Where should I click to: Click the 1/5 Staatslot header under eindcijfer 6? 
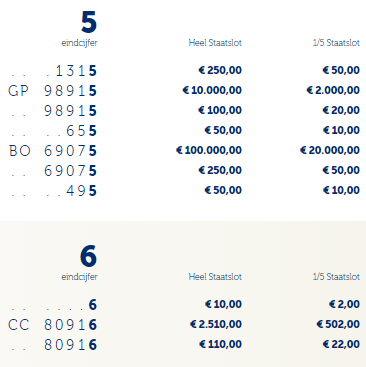tap(336, 277)
